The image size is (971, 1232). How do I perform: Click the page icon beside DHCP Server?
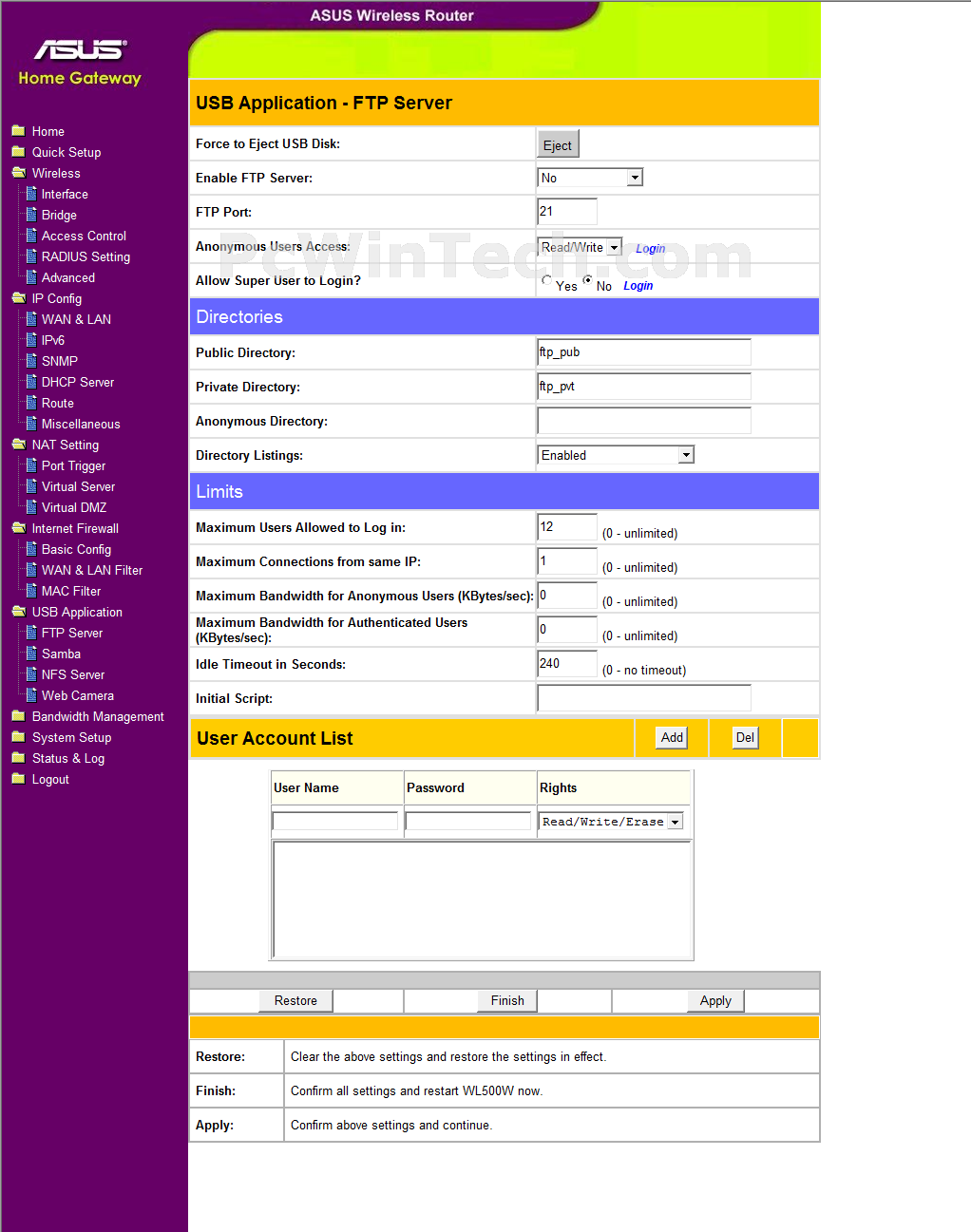click(31, 382)
